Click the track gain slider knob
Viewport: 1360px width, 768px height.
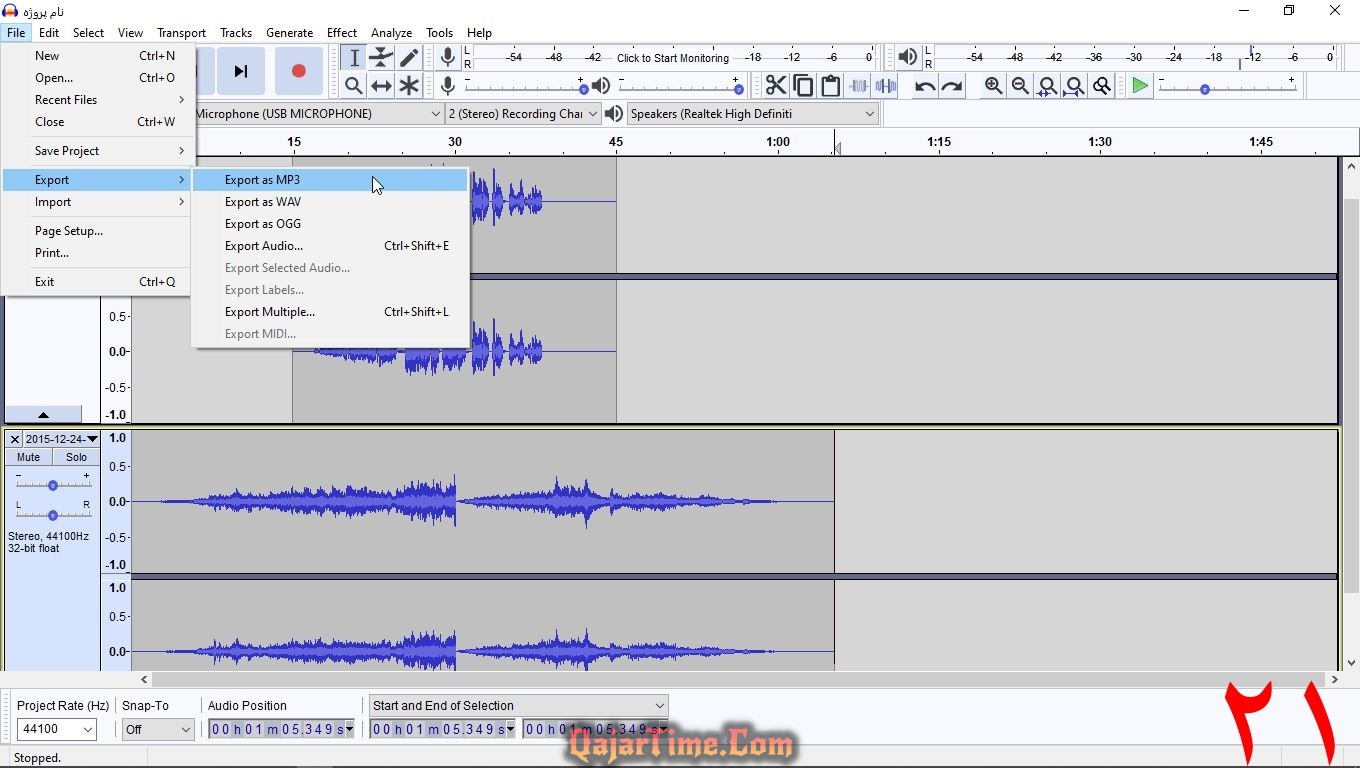coord(53,486)
